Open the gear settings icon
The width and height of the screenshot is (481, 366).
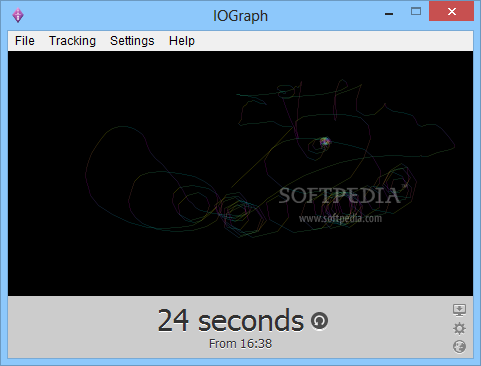point(459,329)
